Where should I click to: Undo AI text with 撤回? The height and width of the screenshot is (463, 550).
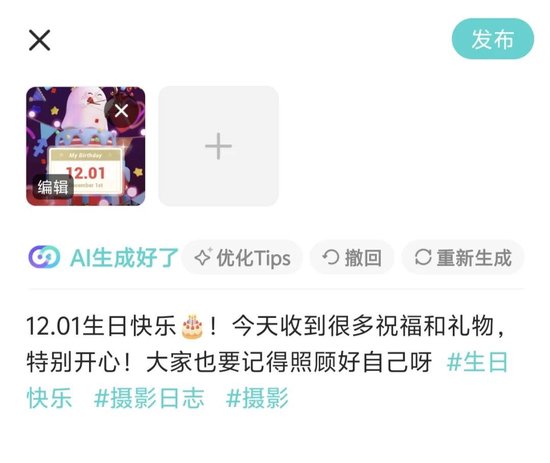[352, 258]
